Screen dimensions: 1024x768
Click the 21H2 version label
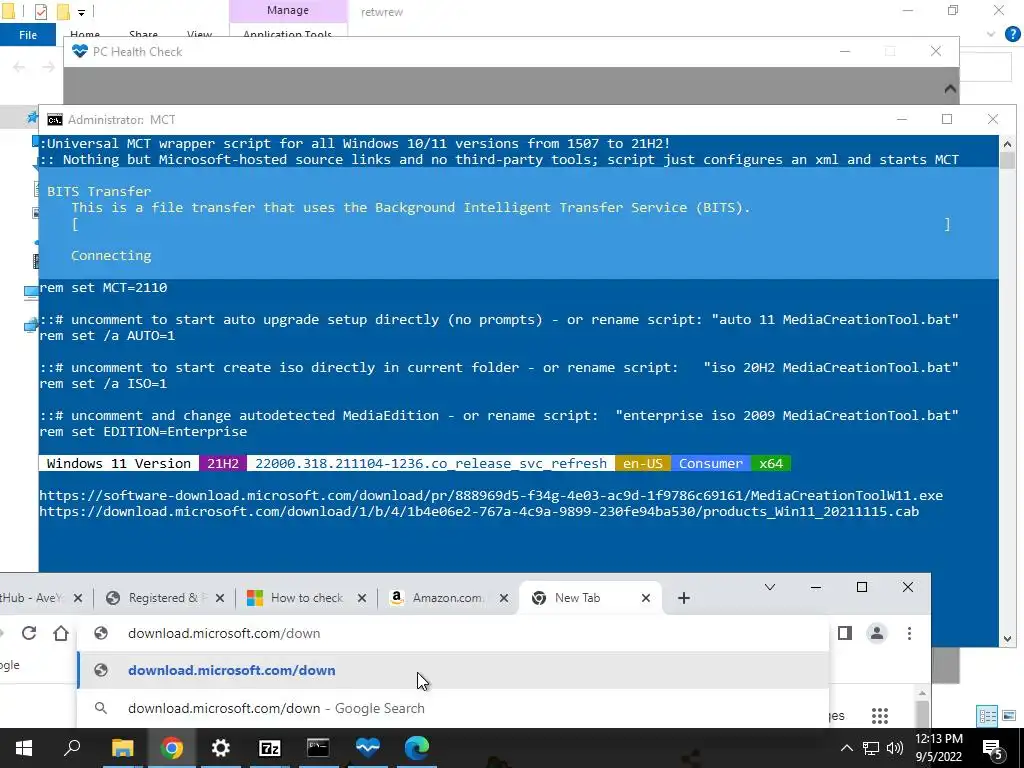tap(223, 464)
